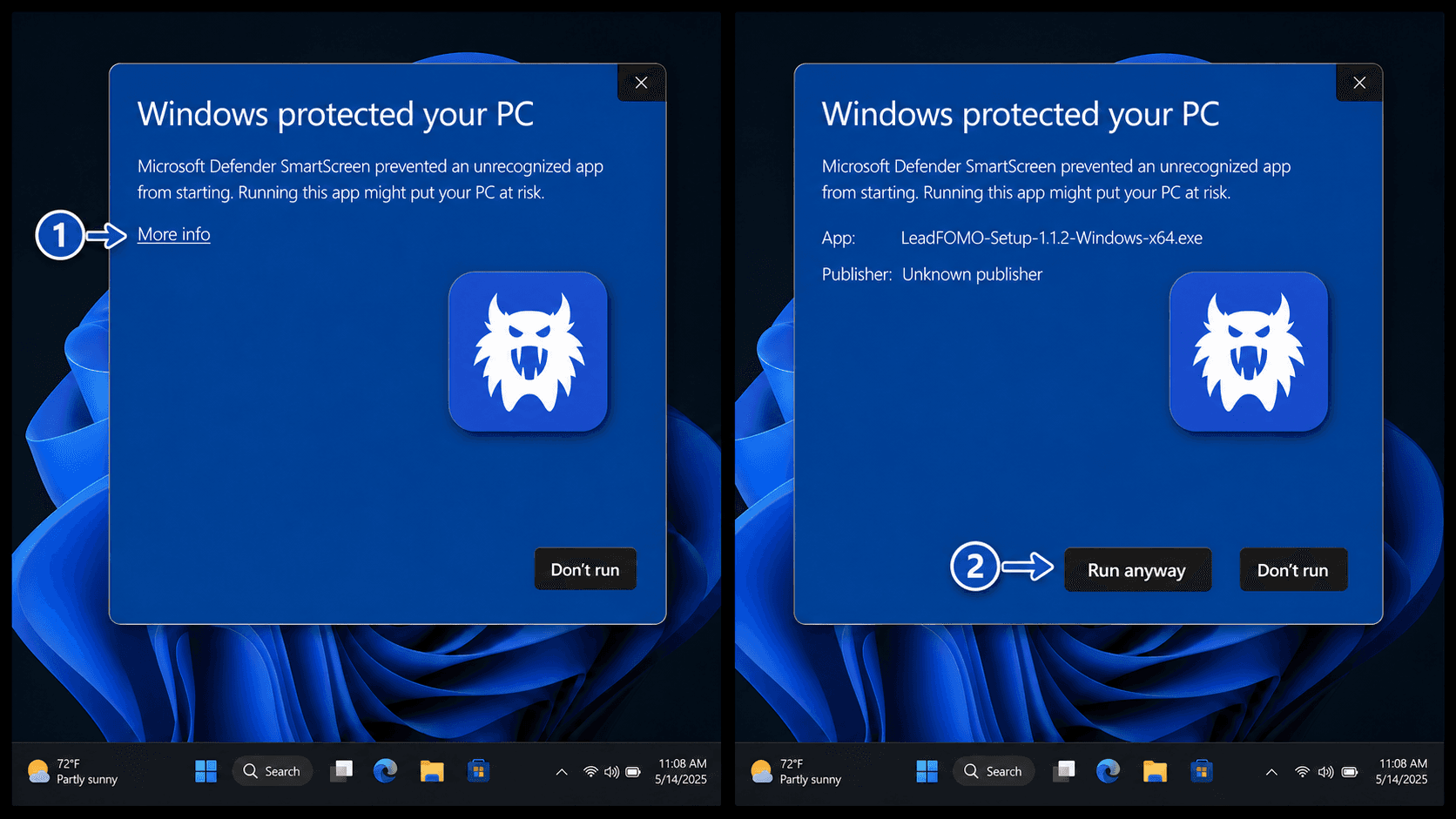Click the volume icon on right taskbar
The image size is (1456, 819).
1325,772
